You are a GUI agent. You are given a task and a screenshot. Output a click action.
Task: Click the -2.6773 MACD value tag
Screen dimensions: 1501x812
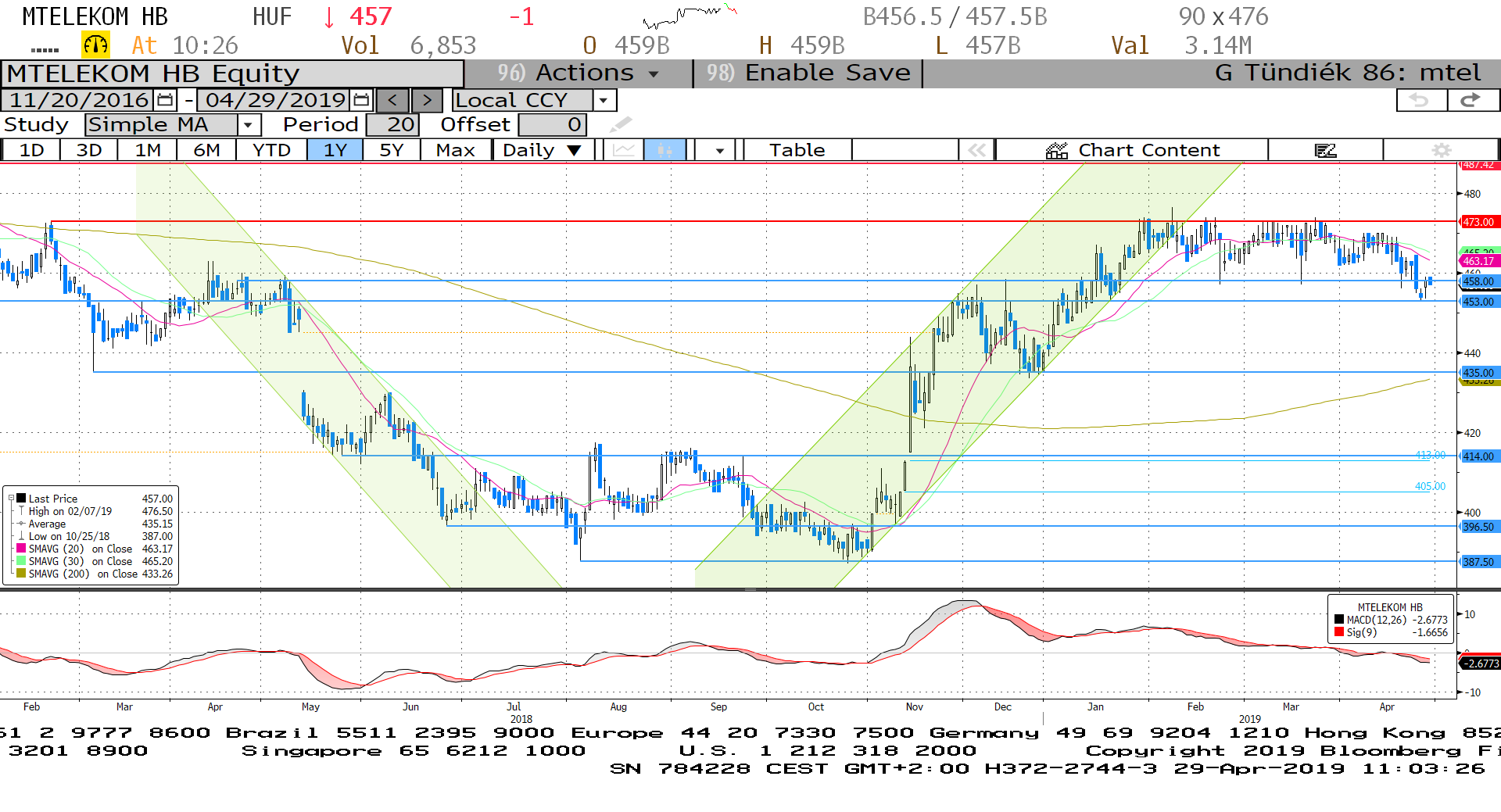[x=1480, y=664]
